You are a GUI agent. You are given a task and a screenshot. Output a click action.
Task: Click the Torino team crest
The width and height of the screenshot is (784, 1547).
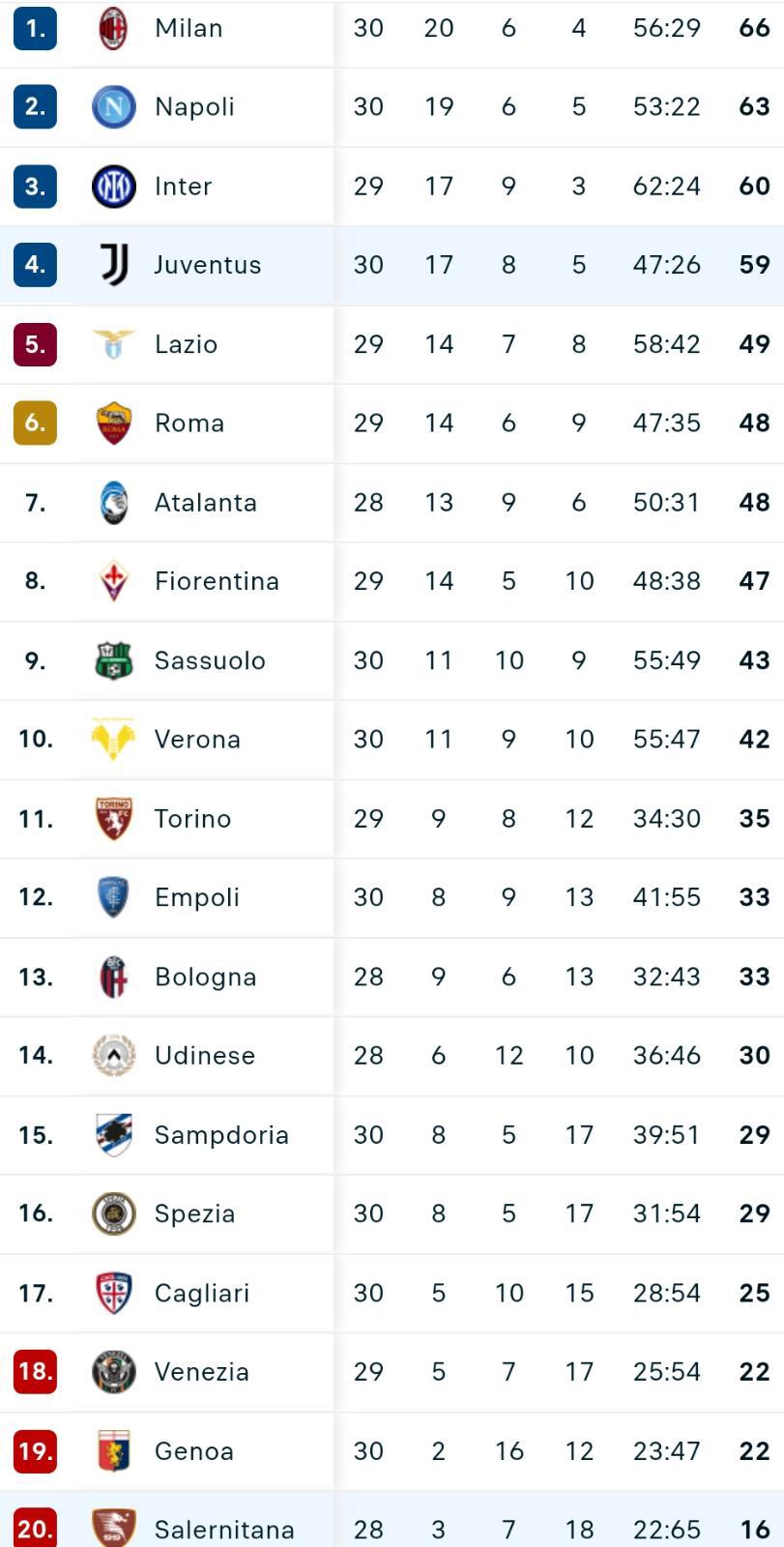(x=113, y=818)
